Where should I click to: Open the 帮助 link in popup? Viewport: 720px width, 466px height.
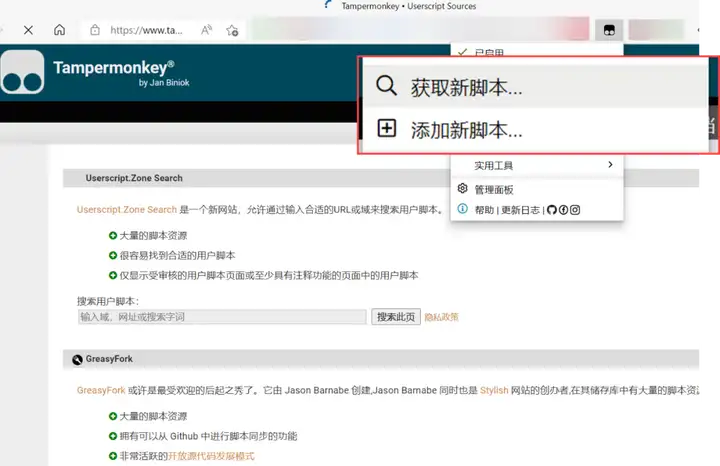coord(484,210)
